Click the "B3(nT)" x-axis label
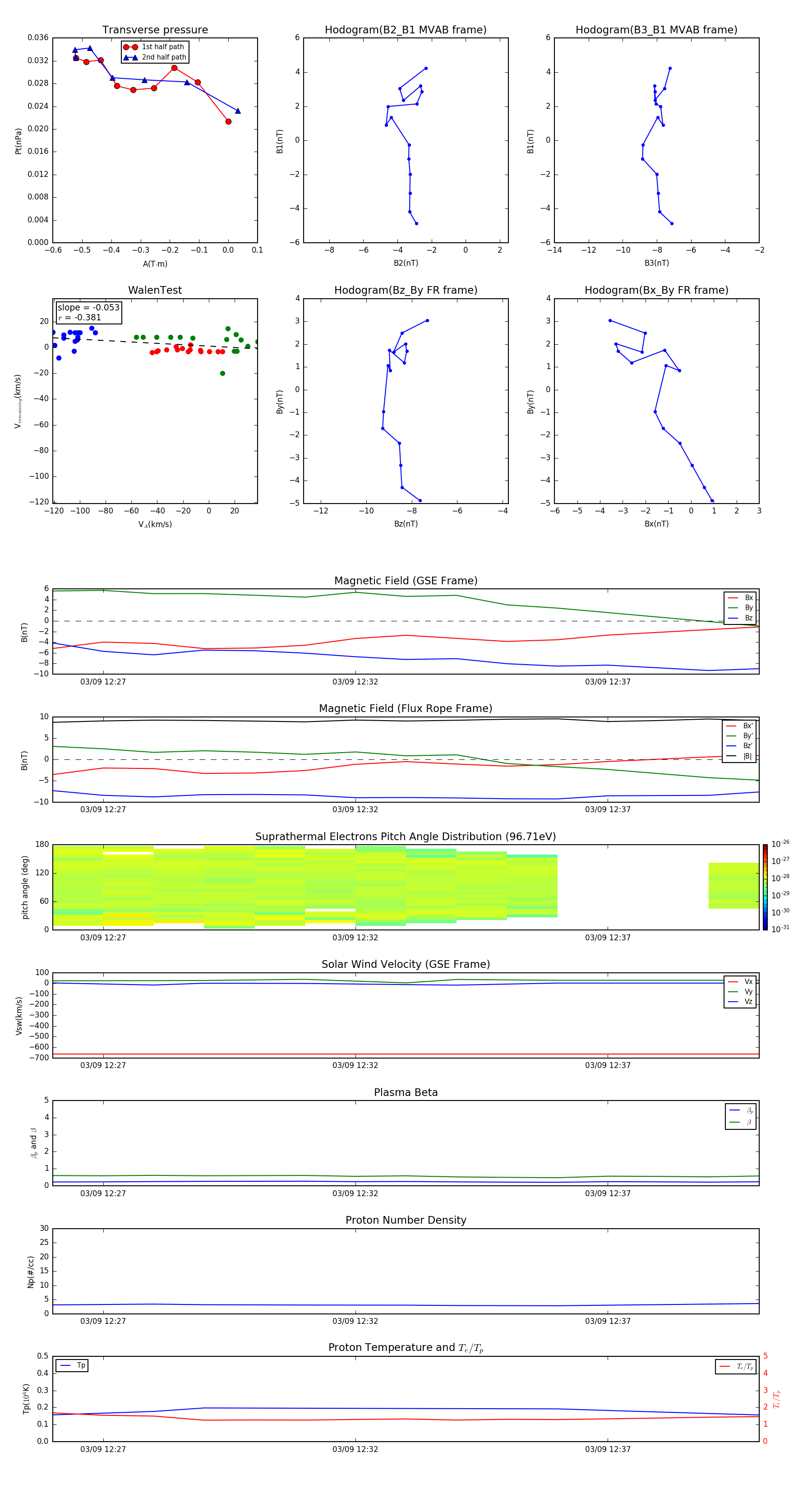Screen dimensions: 812x1489 click(656, 263)
